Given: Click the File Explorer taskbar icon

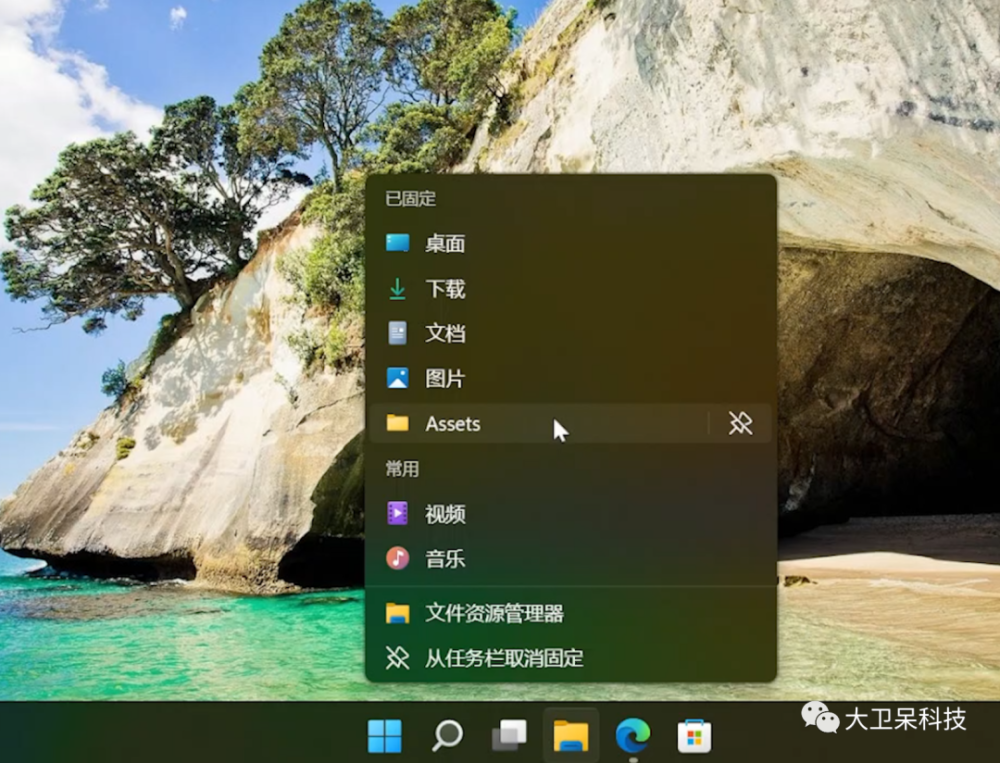Looking at the screenshot, I should click(x=571, y=736).
